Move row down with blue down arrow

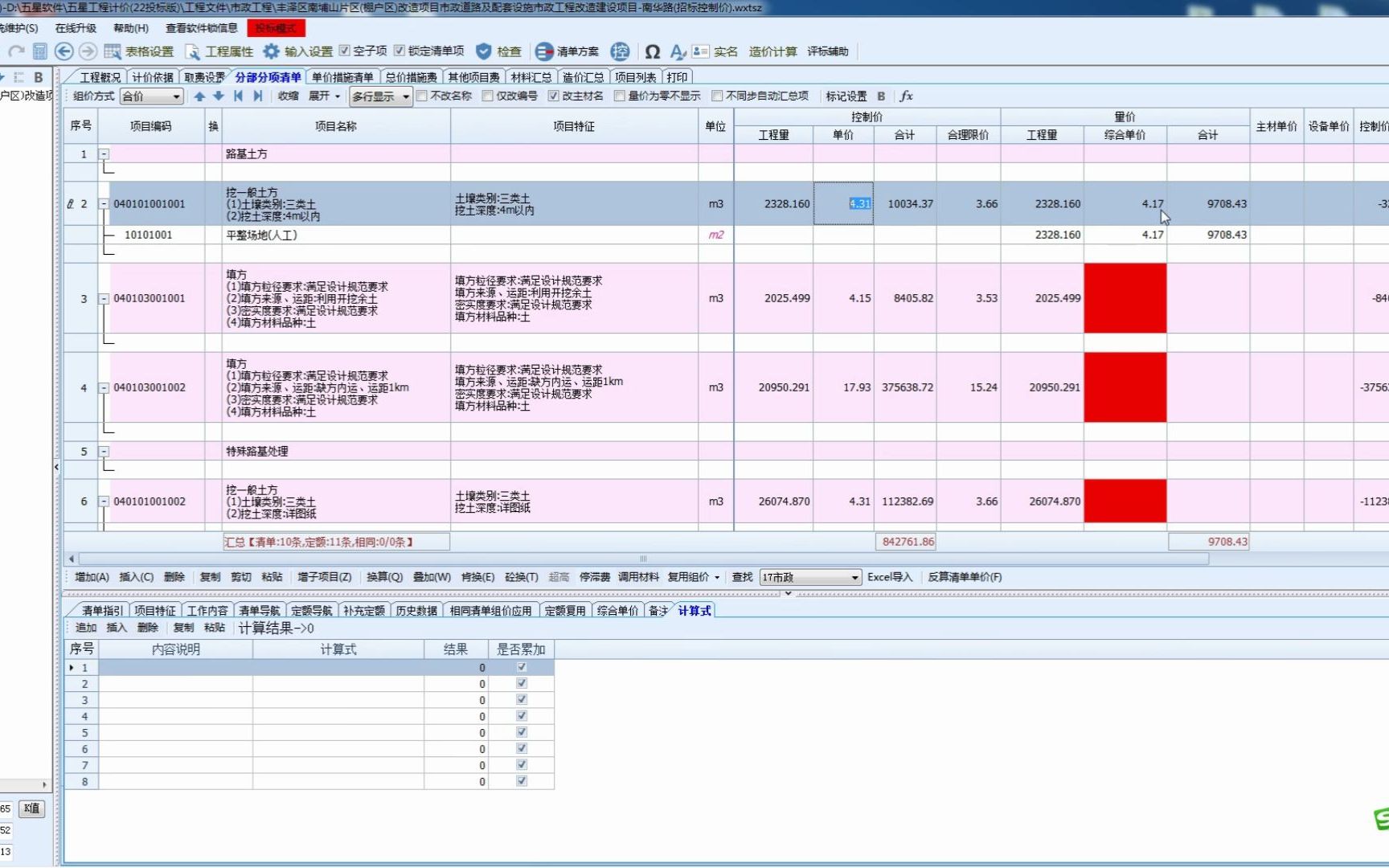coord(218,96)
